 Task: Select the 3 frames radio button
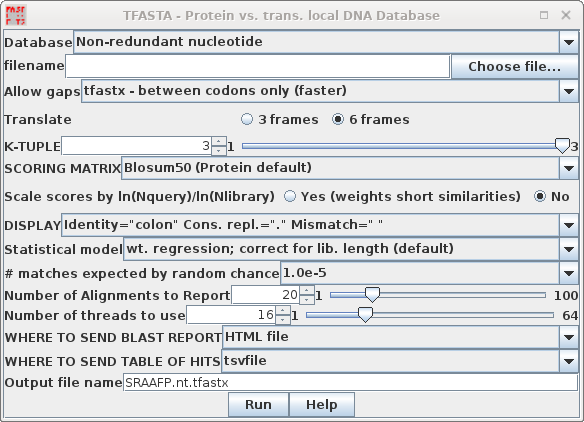(x=247, y=120)
